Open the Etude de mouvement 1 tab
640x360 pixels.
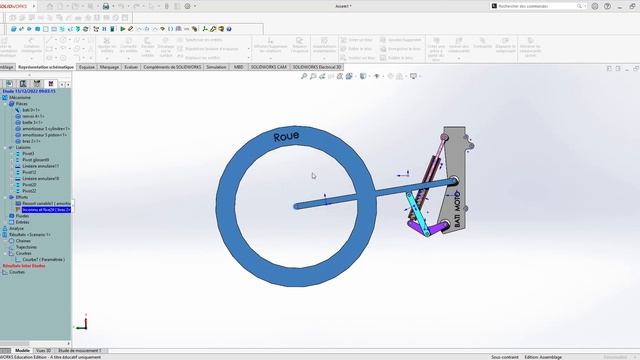click(x=79, y=351)
